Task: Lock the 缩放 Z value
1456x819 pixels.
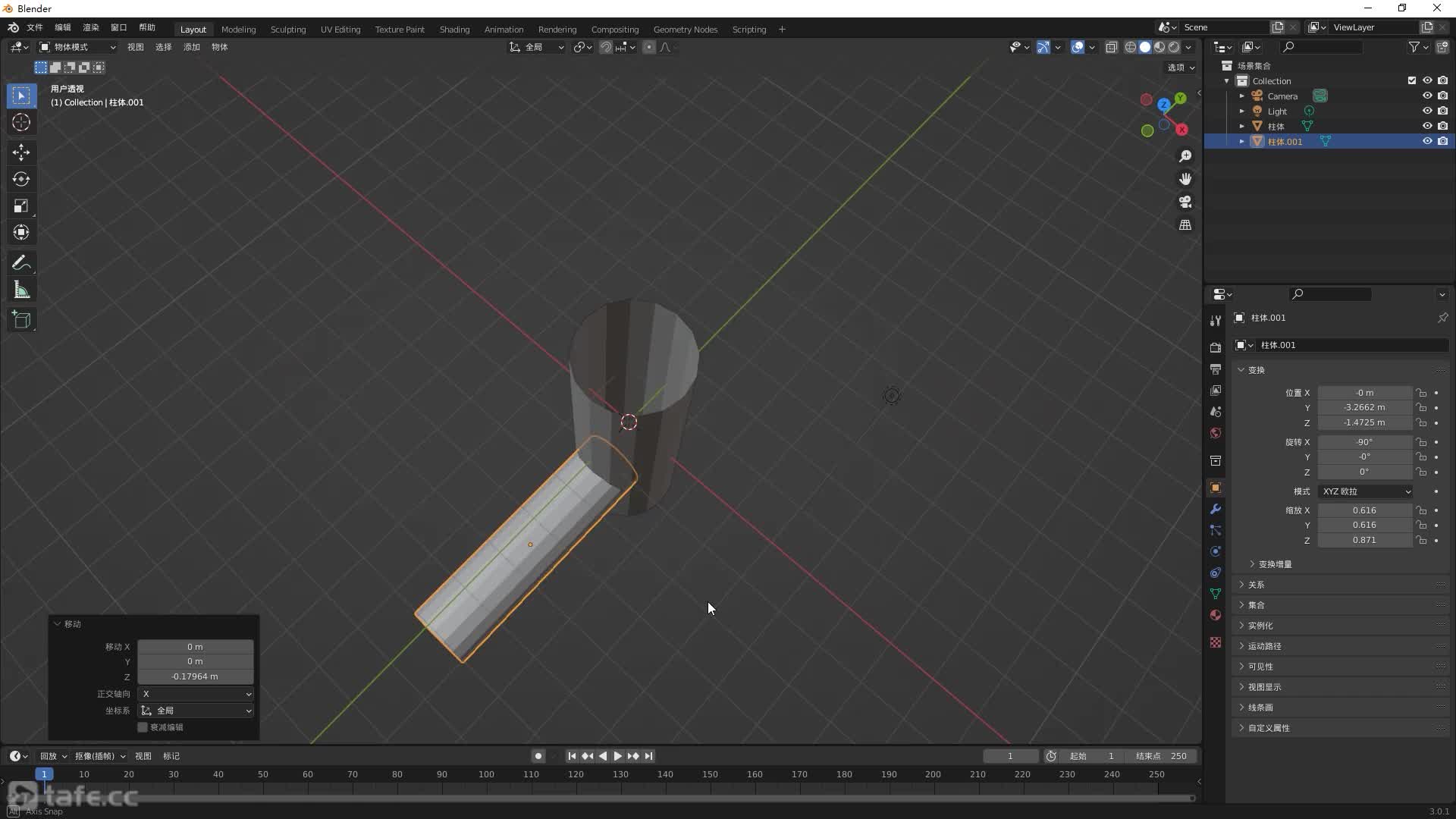Action: click(1422, 541)
